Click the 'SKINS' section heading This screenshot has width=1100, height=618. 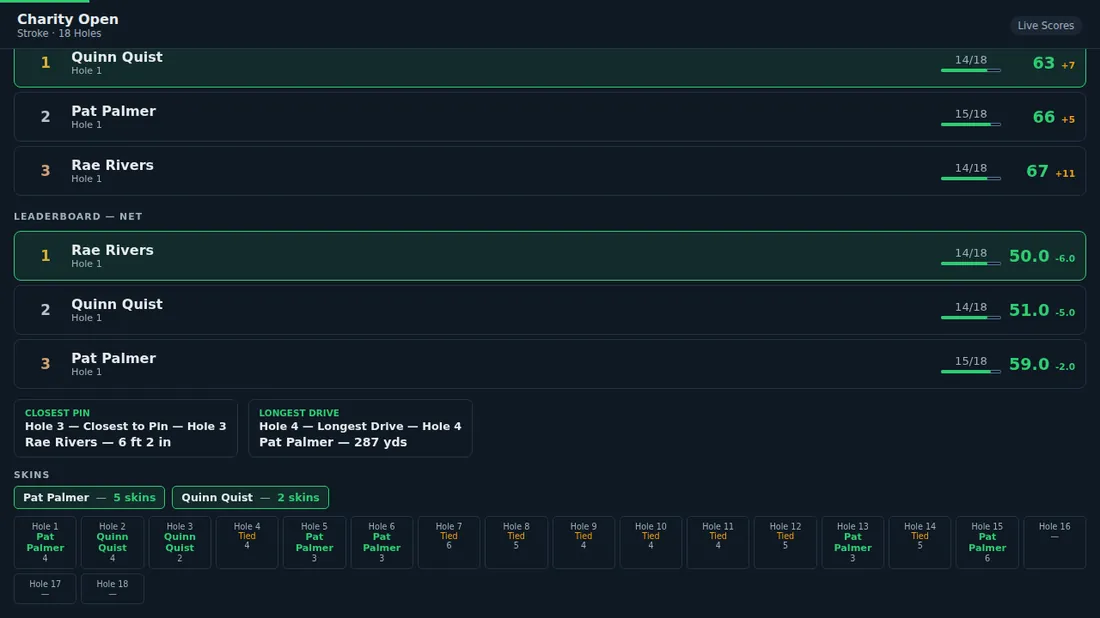point(32,475)
